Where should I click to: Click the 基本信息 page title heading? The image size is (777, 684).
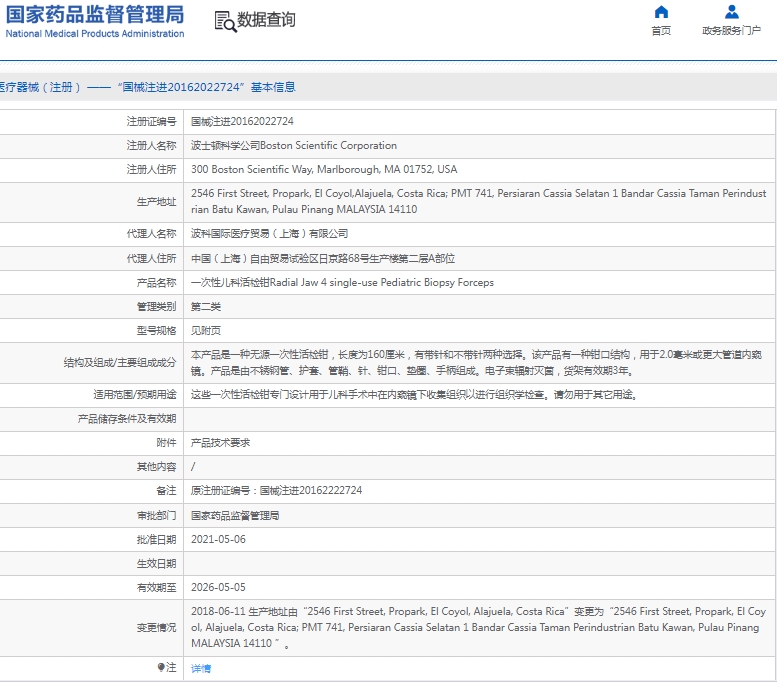click(273, 87)
